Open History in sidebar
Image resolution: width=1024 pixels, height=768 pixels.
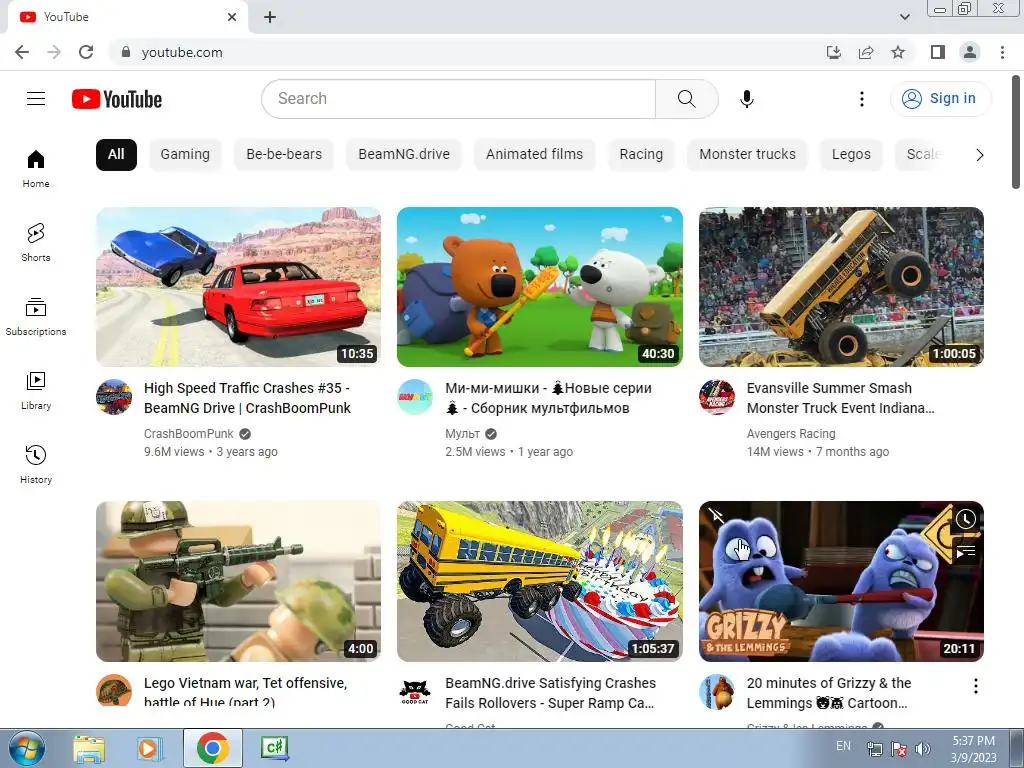tap(36, 464)
